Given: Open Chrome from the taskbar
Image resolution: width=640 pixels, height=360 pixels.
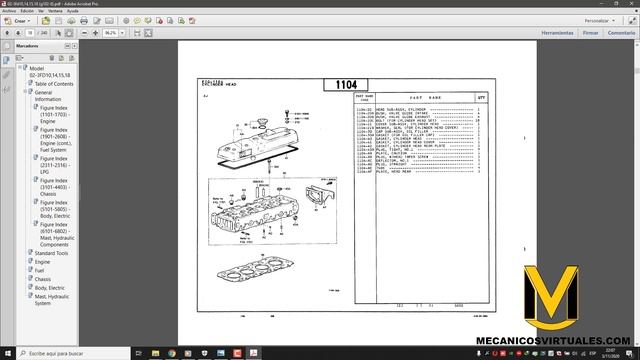Looking at the screenshot, I should 171,353.
